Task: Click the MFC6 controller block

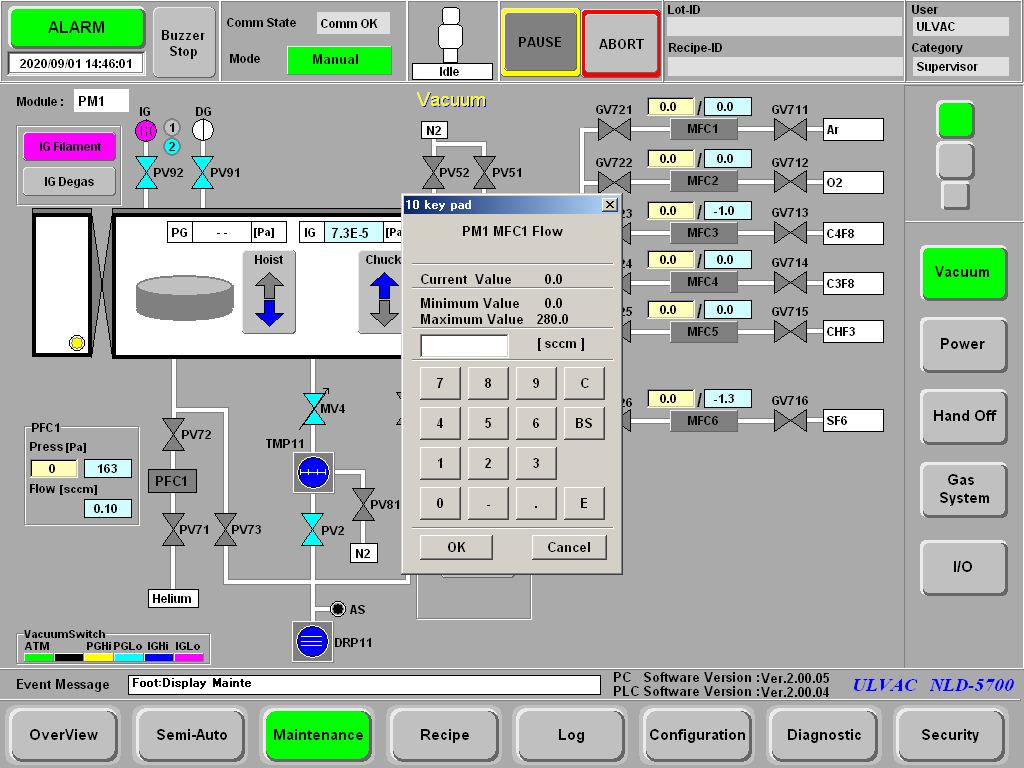Action: point(703,421)
